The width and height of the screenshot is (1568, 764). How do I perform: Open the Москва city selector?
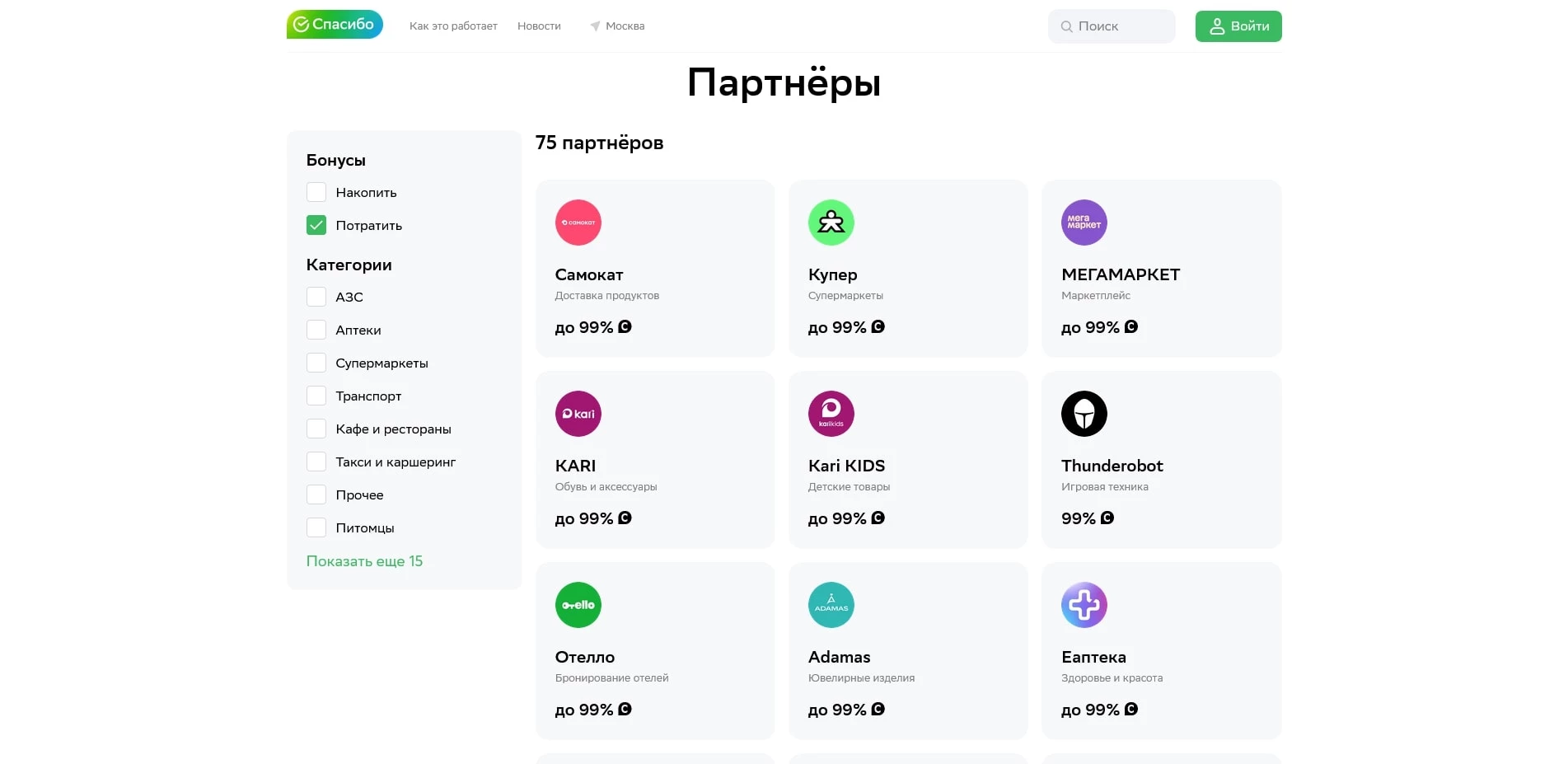[x=616, y=26]
